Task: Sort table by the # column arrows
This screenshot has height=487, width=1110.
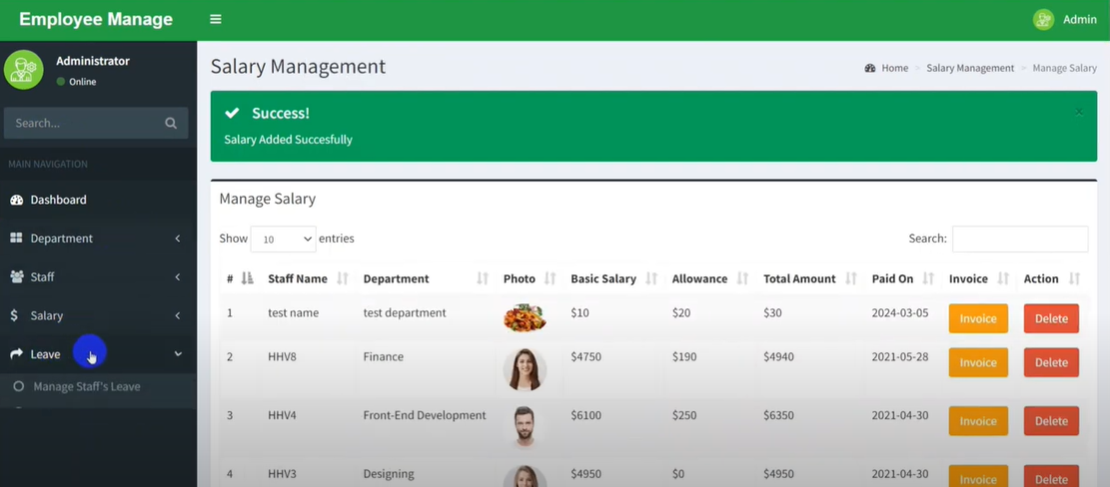Action: [x=247, y=279]
